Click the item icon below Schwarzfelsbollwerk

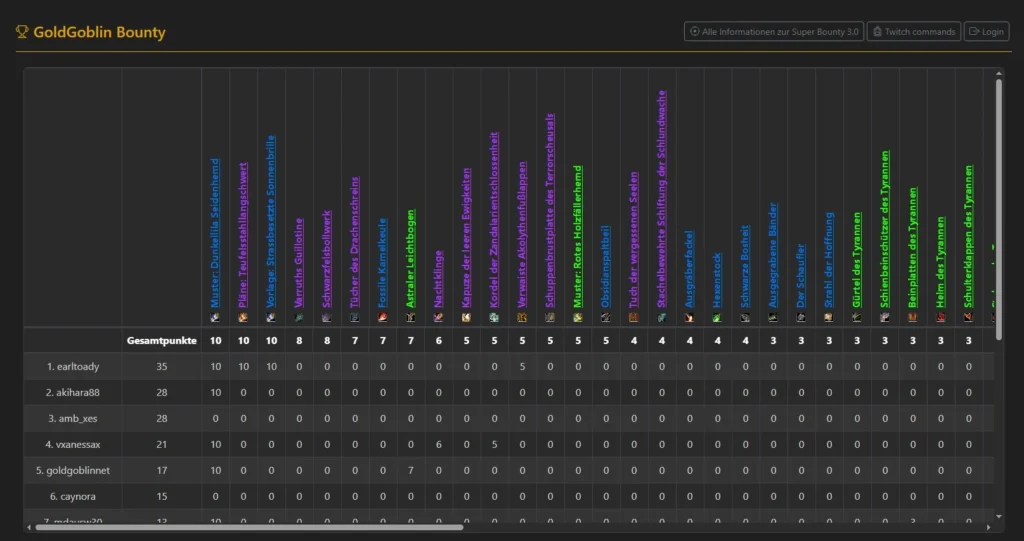click(x=327, y=318)
